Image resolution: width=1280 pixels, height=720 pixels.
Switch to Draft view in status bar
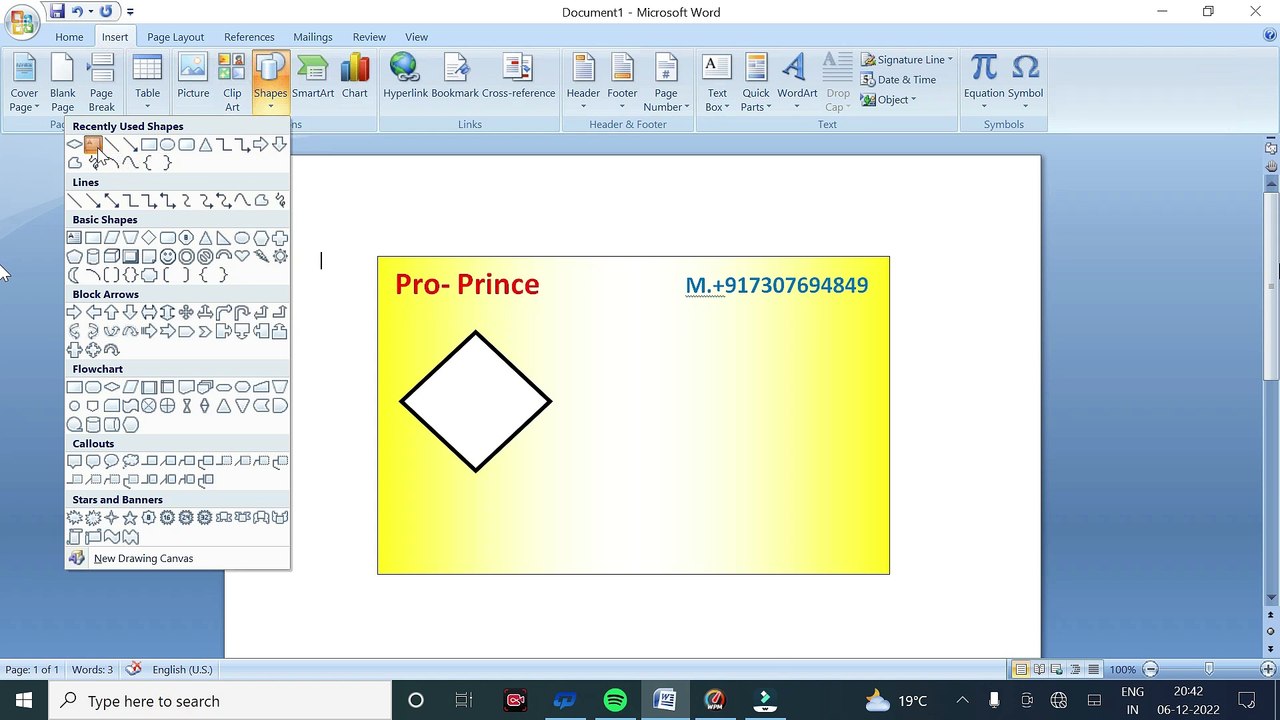tap(1093, 669)
